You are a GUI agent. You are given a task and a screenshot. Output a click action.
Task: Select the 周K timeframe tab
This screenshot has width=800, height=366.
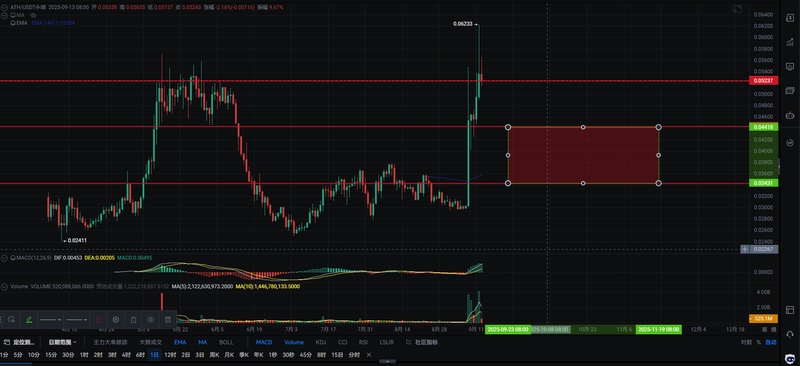[214, 355]
